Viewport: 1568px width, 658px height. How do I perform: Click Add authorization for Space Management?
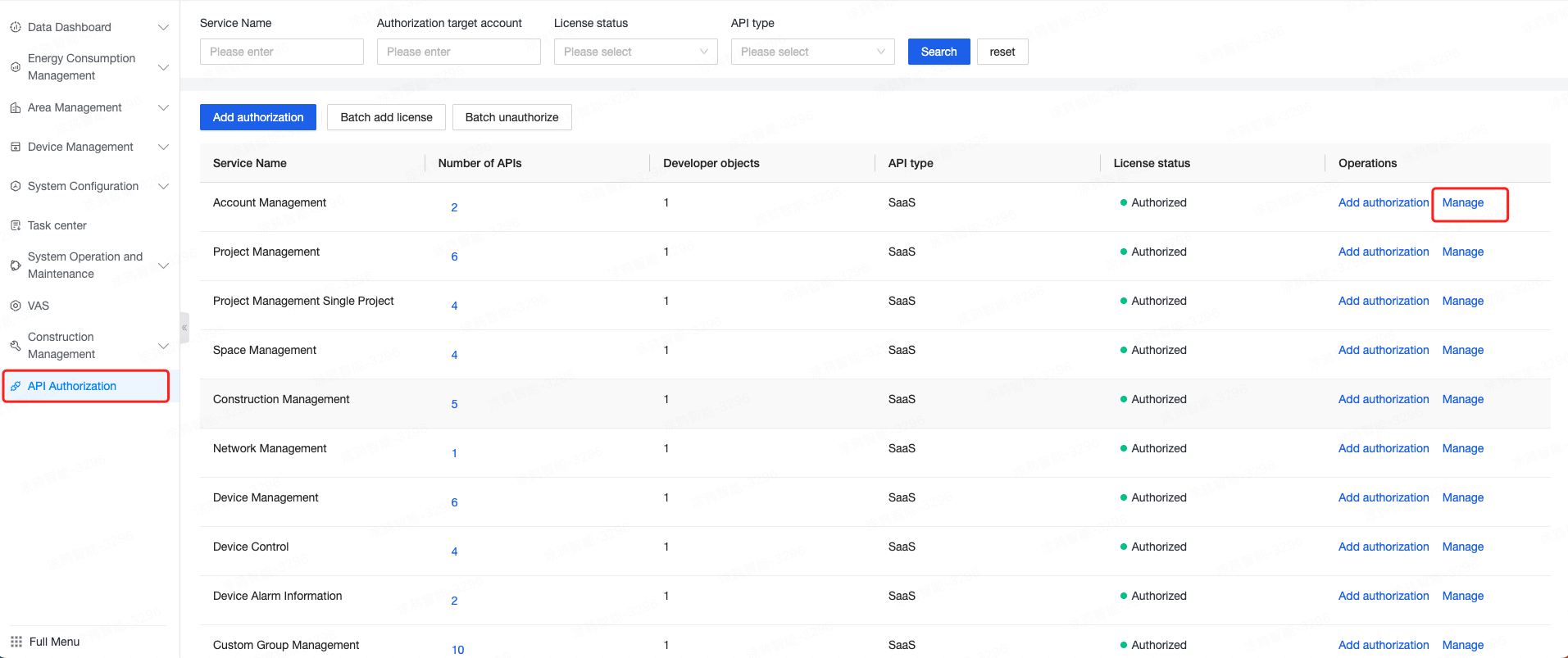tap(1384, 350)
